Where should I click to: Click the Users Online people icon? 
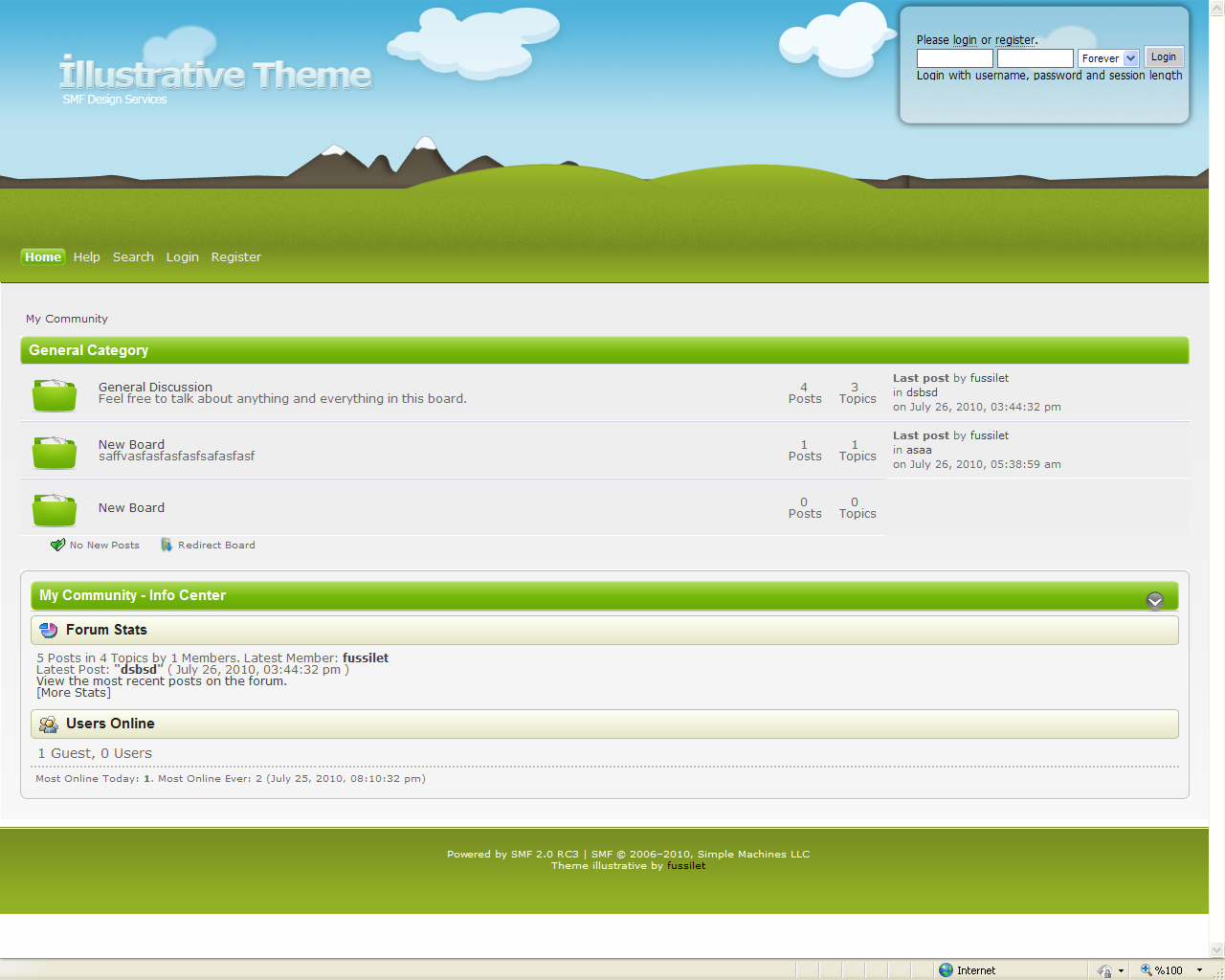click(x=49, y=724)
